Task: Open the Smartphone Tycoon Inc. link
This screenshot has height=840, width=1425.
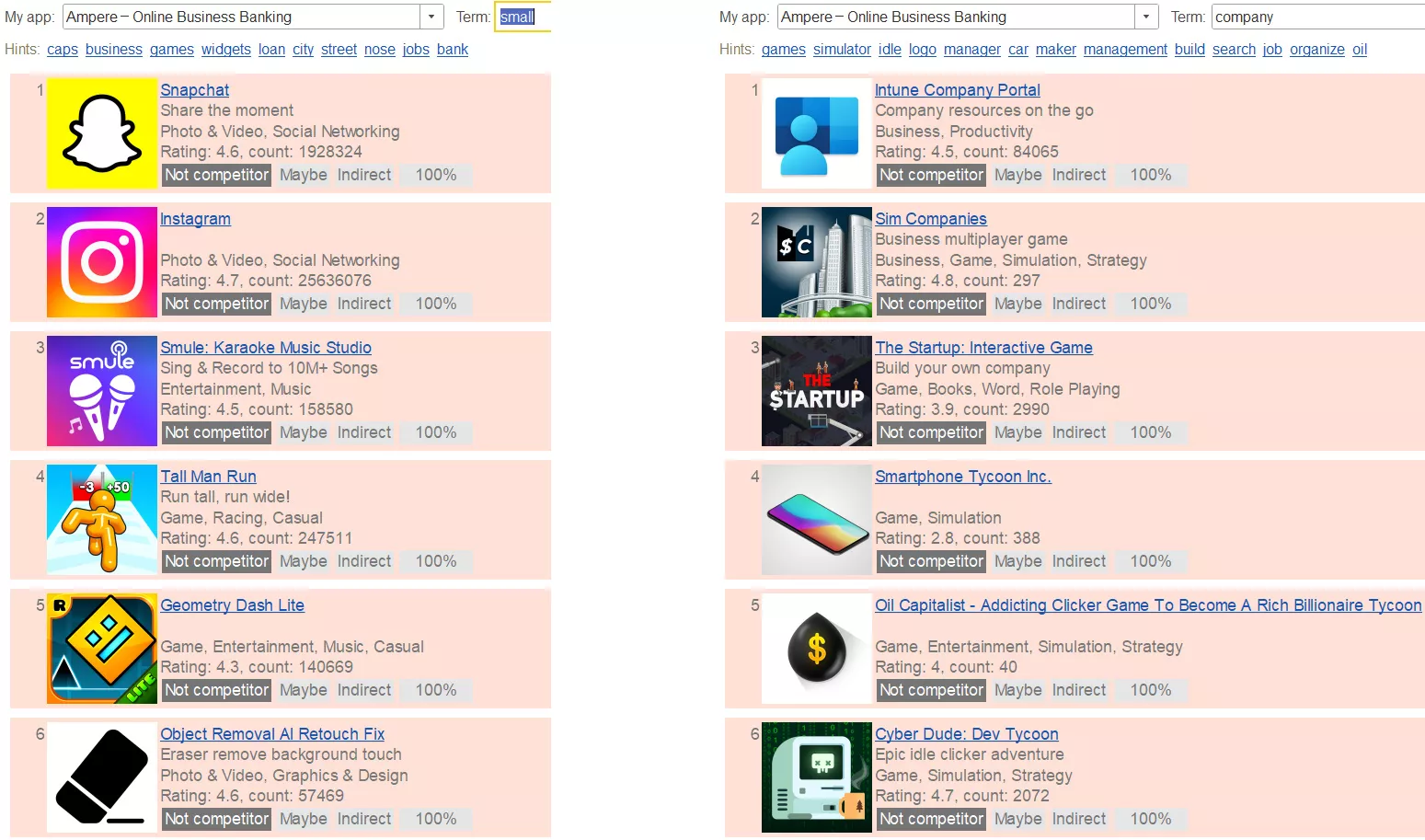Action: pyautogui.click(x=963, y=477)
